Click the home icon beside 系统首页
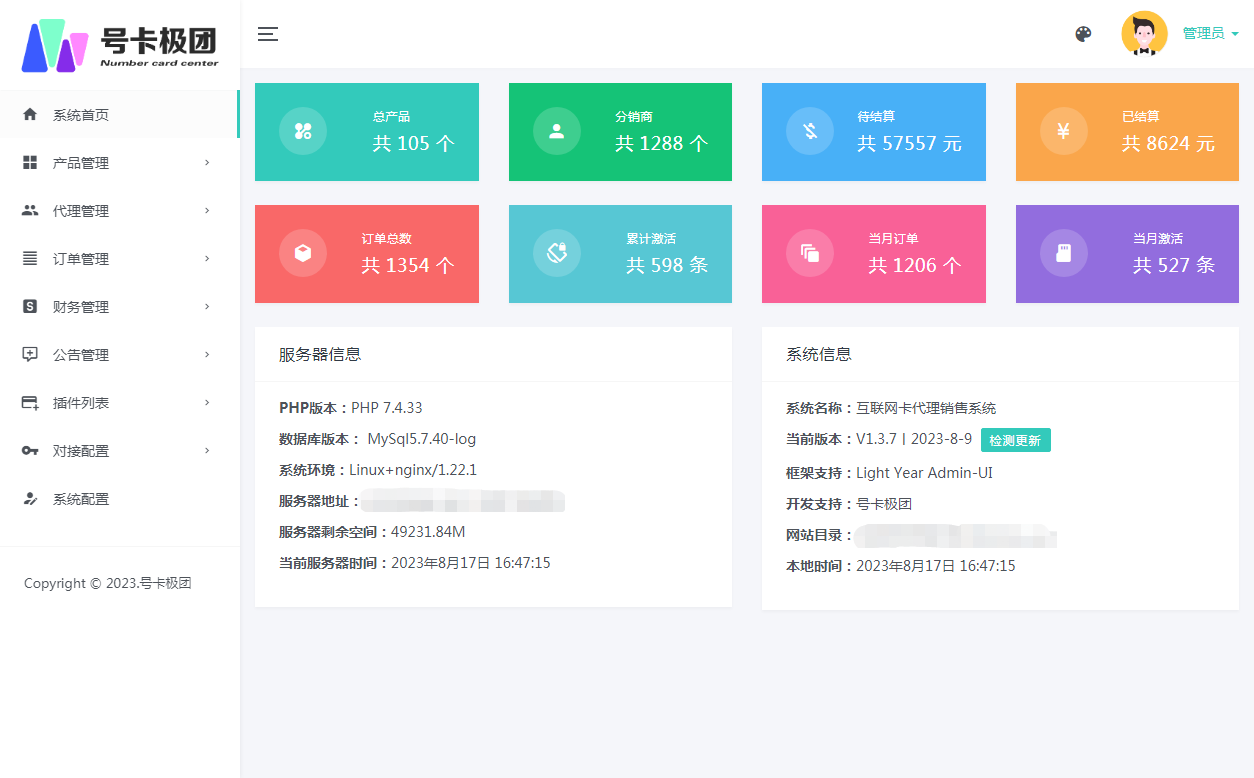Screen dimensions: 1254x778 (x=30, y=115)
